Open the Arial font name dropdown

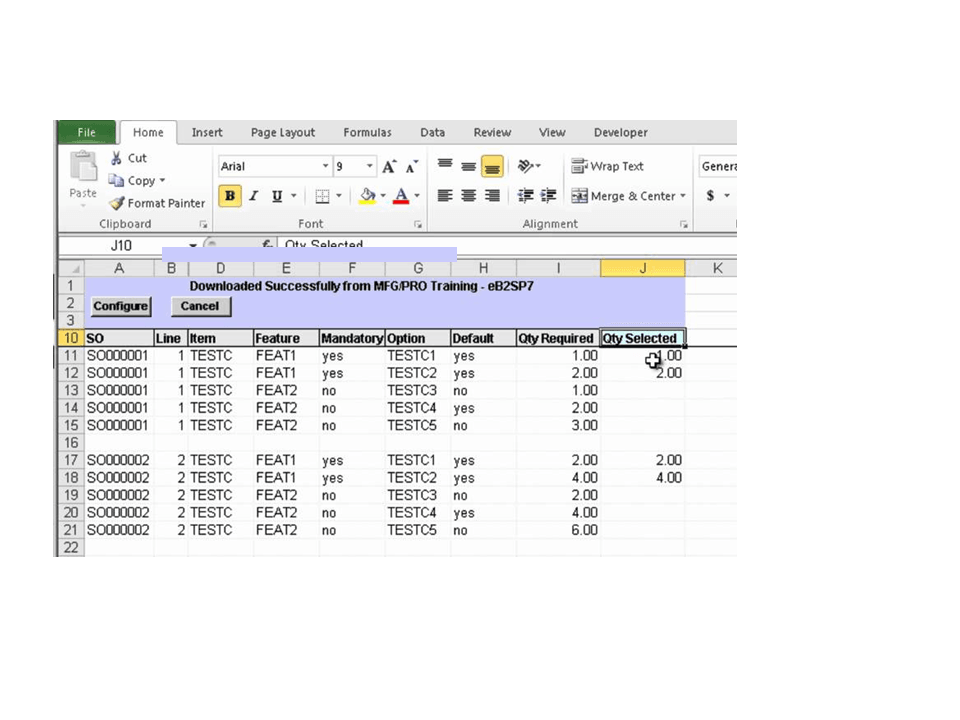click(x=325, y=167)
